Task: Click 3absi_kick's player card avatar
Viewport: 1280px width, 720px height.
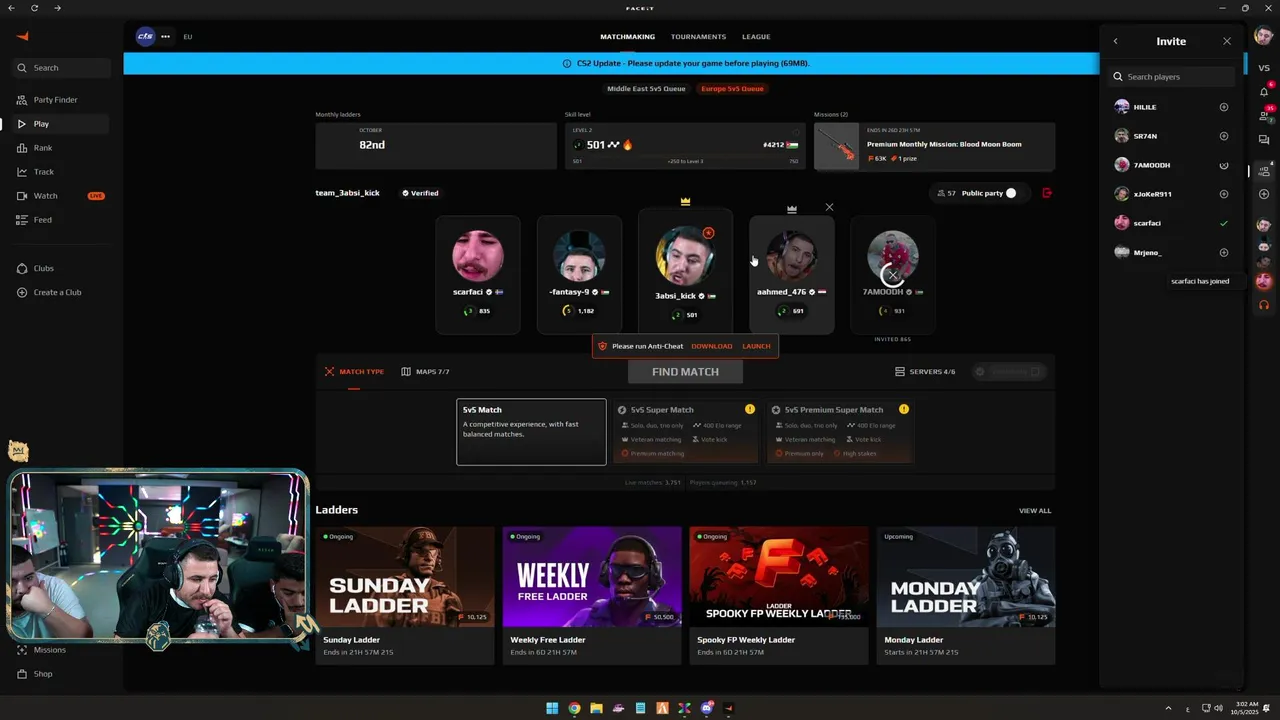Action: pos(685,254)
